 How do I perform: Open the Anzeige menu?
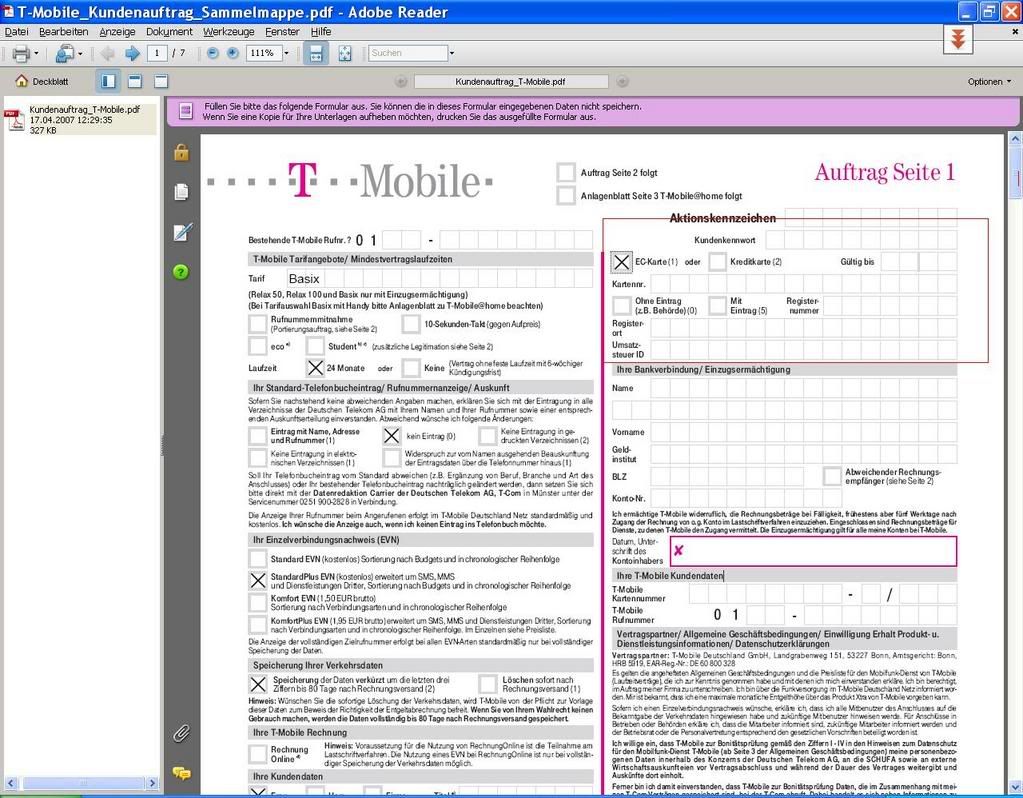click(117, 31)
